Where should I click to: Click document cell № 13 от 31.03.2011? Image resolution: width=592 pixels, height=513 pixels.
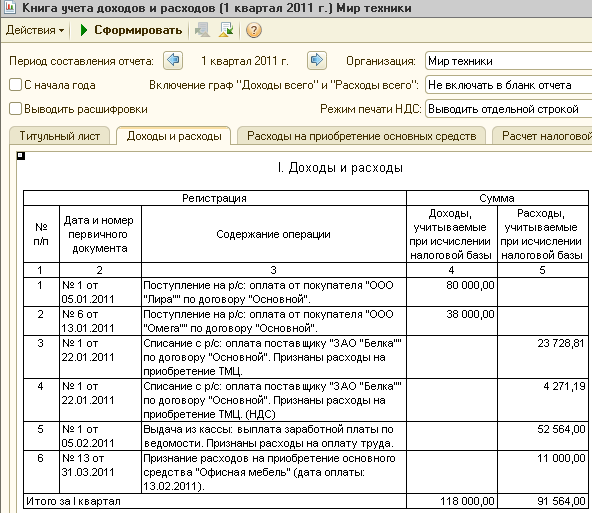point(100,472)
